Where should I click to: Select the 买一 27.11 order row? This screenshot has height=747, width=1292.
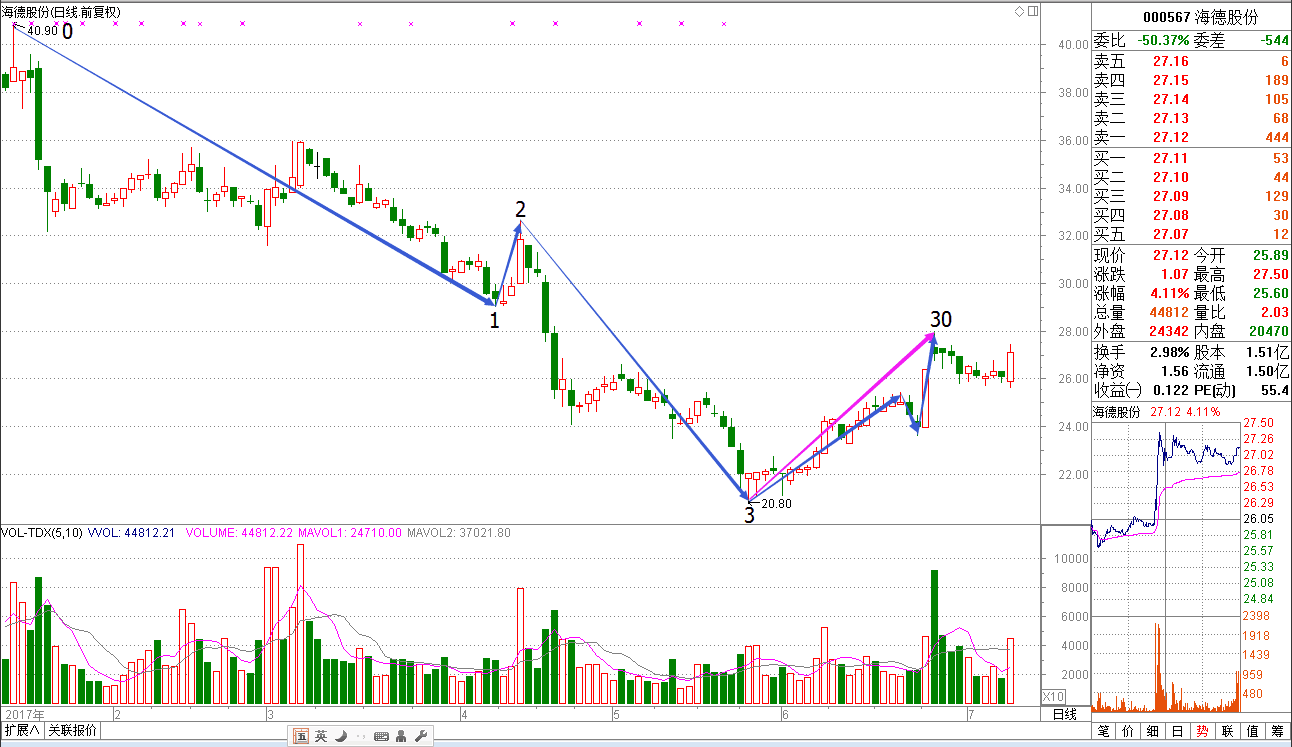[1191, 158]
